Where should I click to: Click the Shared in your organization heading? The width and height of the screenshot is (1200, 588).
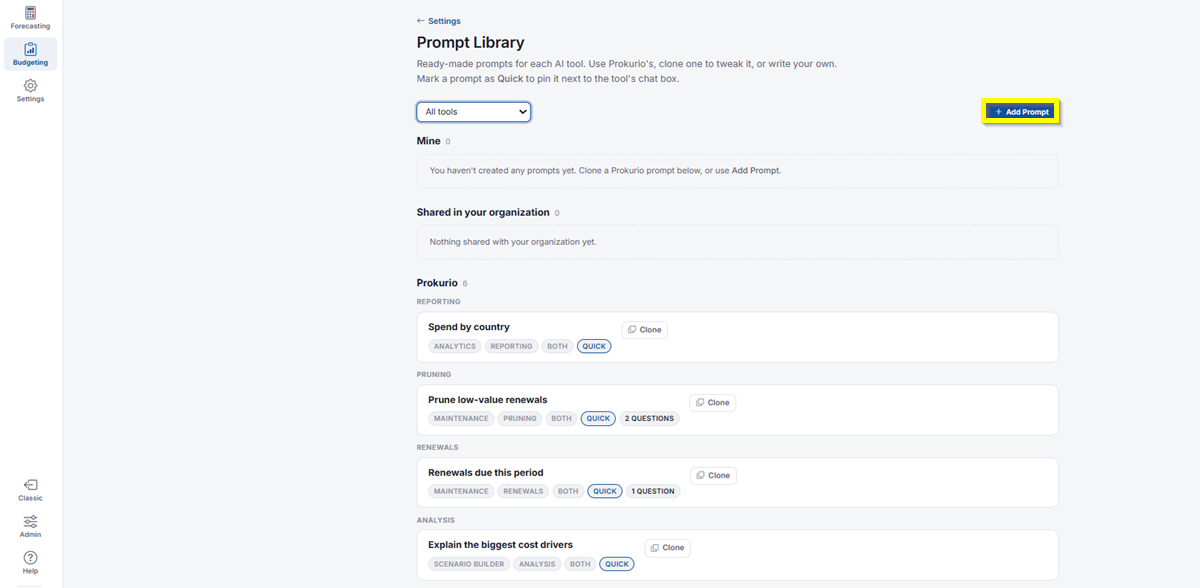point(483,212)
